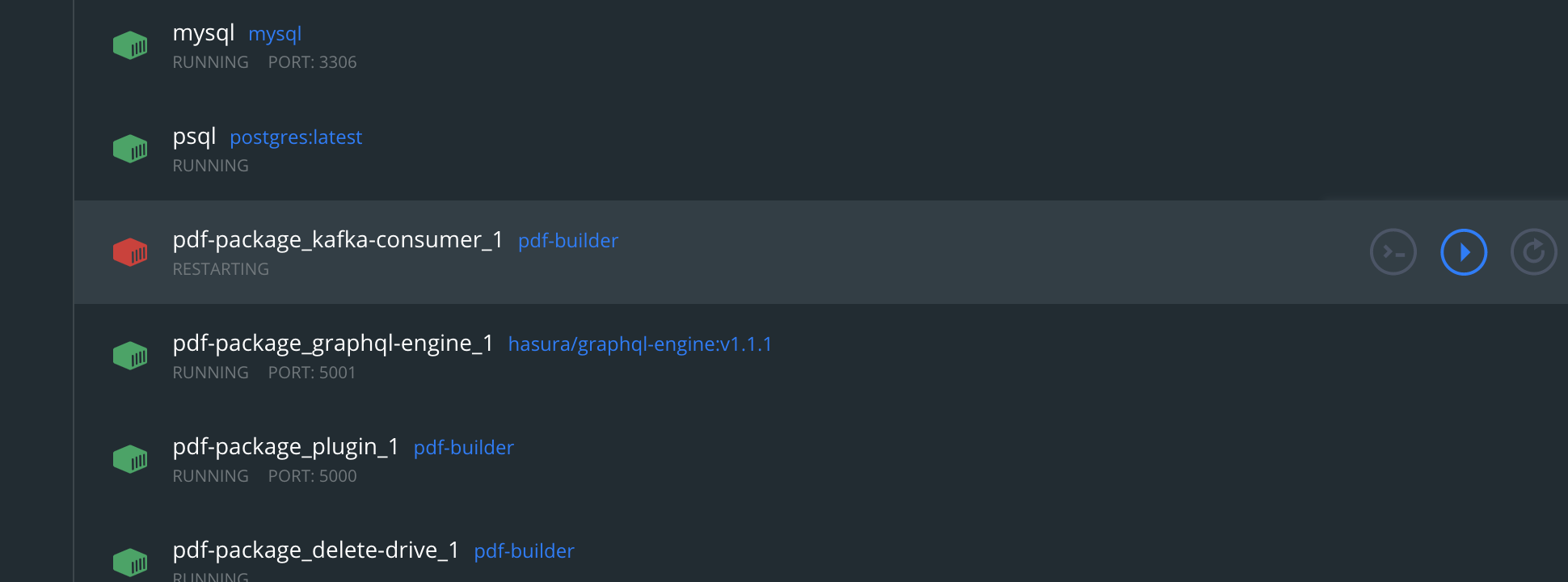Click the graphql-engine container icon
The height and width of the screenshot is (582, 1568).
[130, 356]
